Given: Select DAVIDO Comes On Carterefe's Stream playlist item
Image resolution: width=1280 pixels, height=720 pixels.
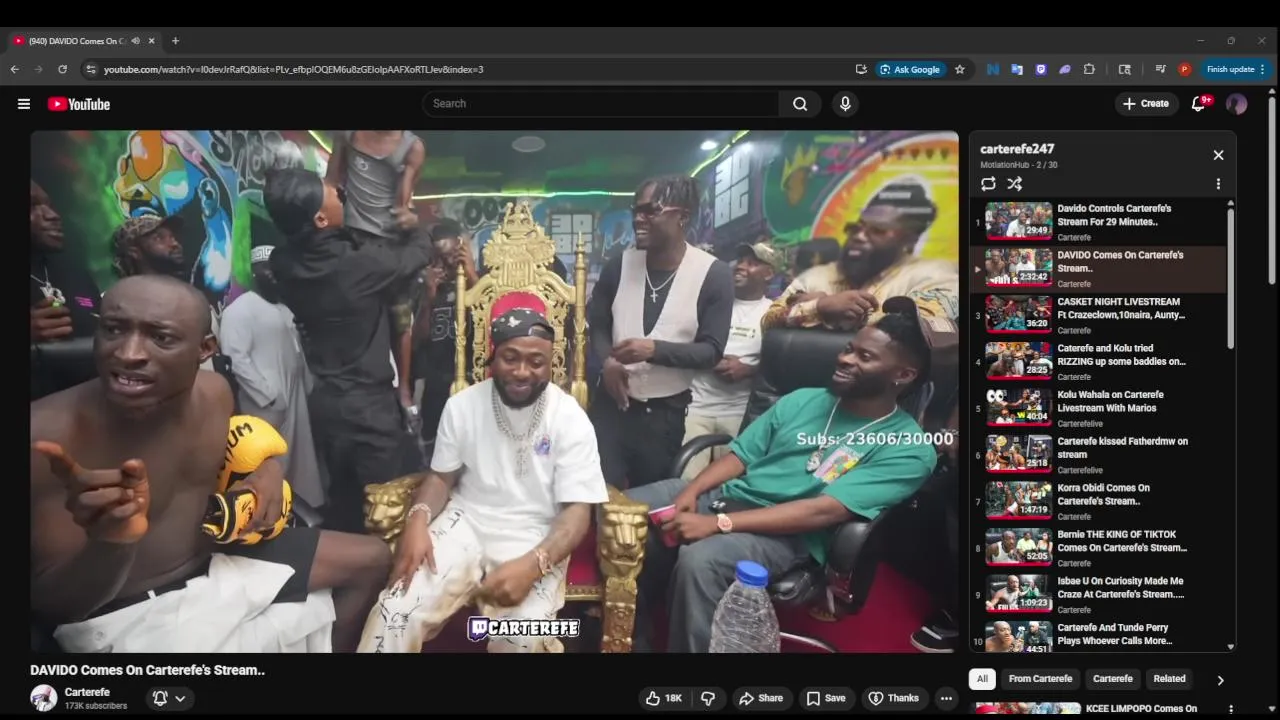Looking at the screenshot, I should click(1098, 269).
